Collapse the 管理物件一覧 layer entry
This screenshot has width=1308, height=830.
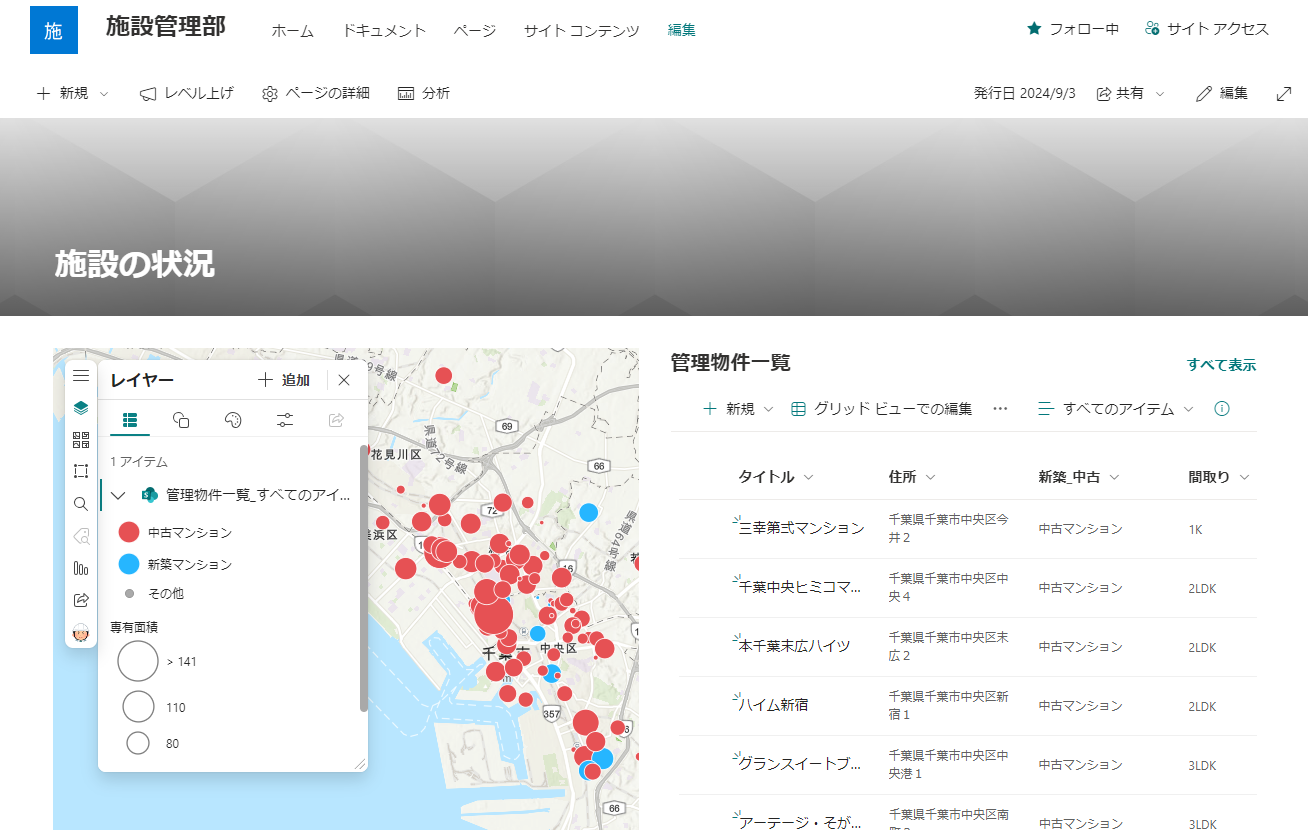click(x=117, y=495)
